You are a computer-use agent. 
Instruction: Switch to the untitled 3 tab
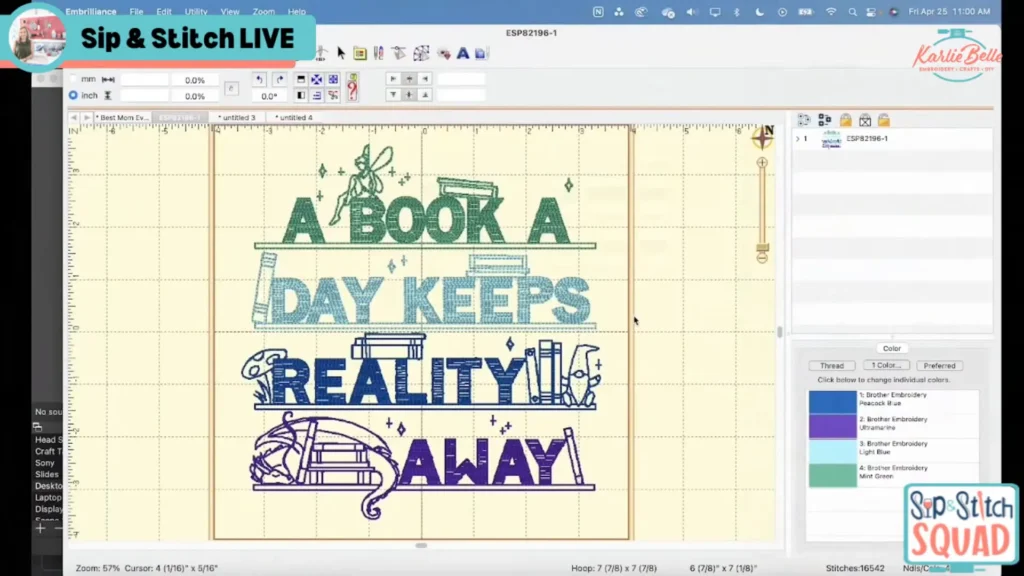[238, 118]
